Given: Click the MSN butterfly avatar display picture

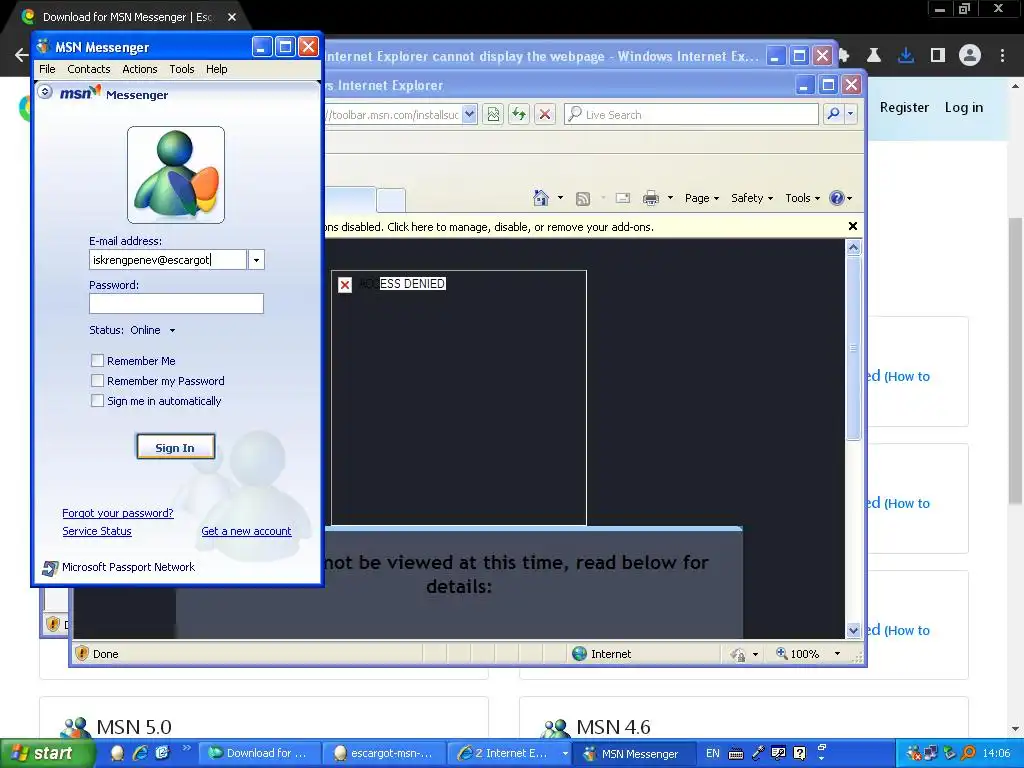Looking at the screenshot, I should click(176, 175).
